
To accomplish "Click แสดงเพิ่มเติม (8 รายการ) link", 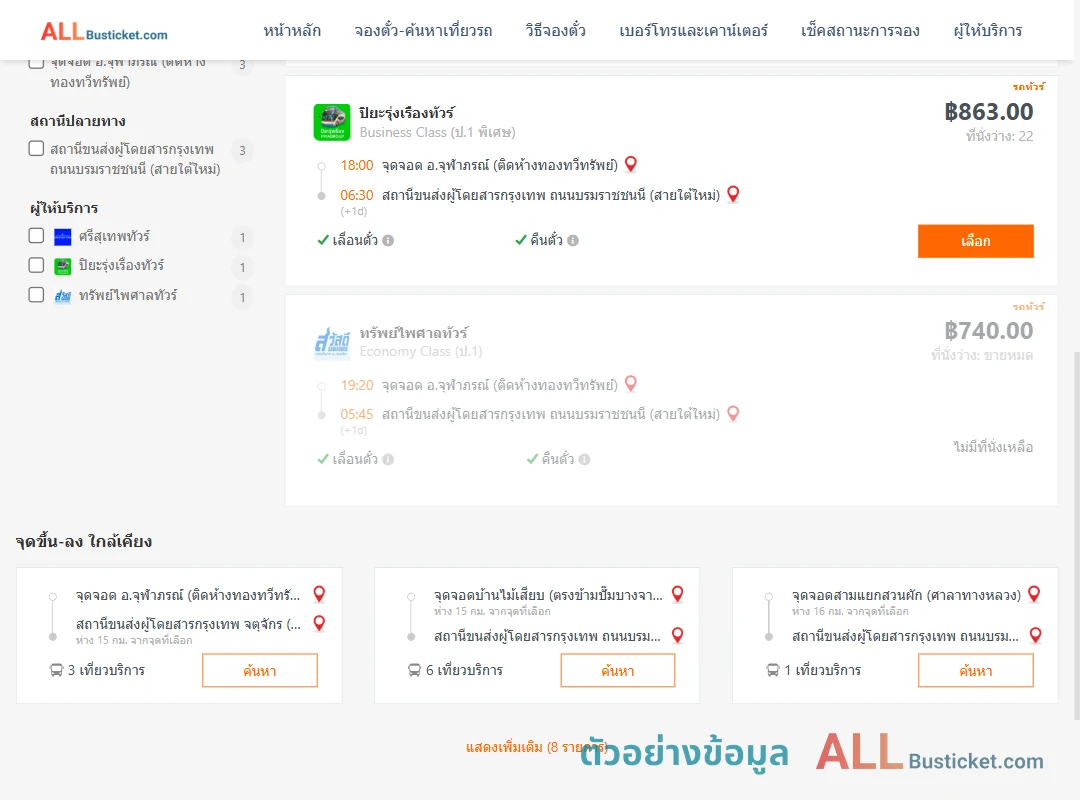I will coord(537,748).
